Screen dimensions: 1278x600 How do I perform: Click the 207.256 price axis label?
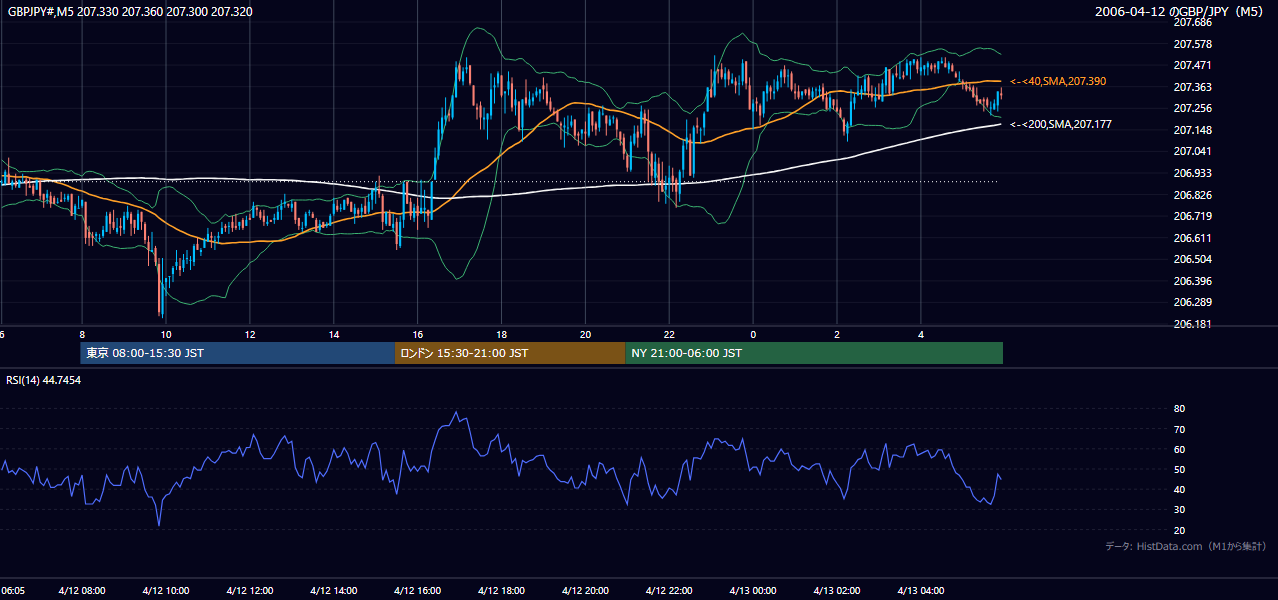(1192, 108)
